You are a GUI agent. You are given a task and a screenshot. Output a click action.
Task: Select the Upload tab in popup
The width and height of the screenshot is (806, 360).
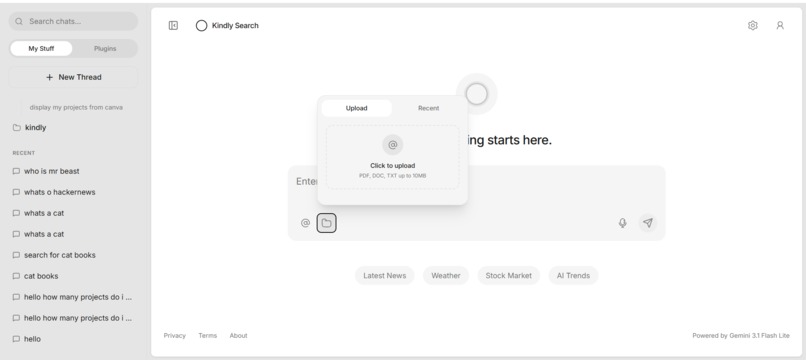tap(356, 108)
